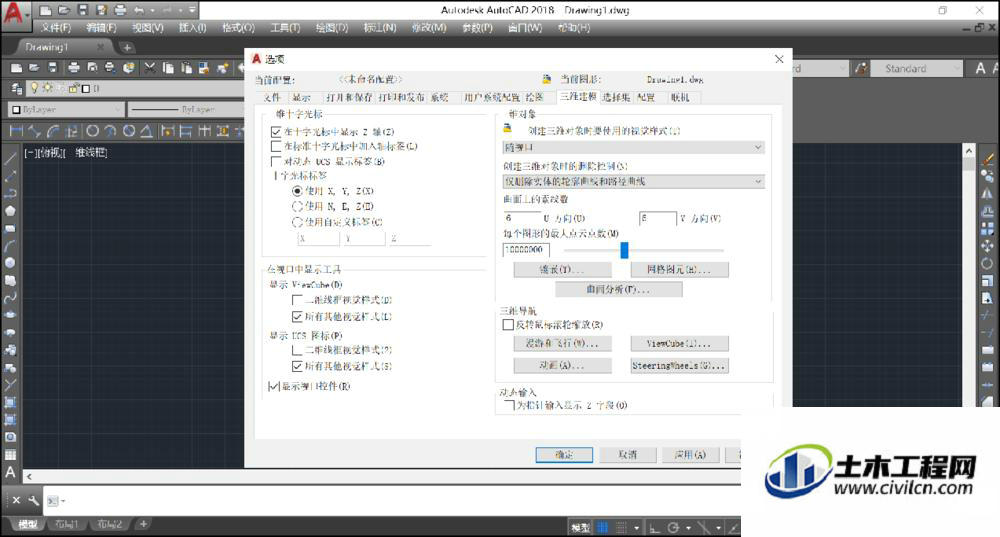Select the Multiline Text A tool
Image resolution: width=1000 pixels, height=537 pixels.
10,473
